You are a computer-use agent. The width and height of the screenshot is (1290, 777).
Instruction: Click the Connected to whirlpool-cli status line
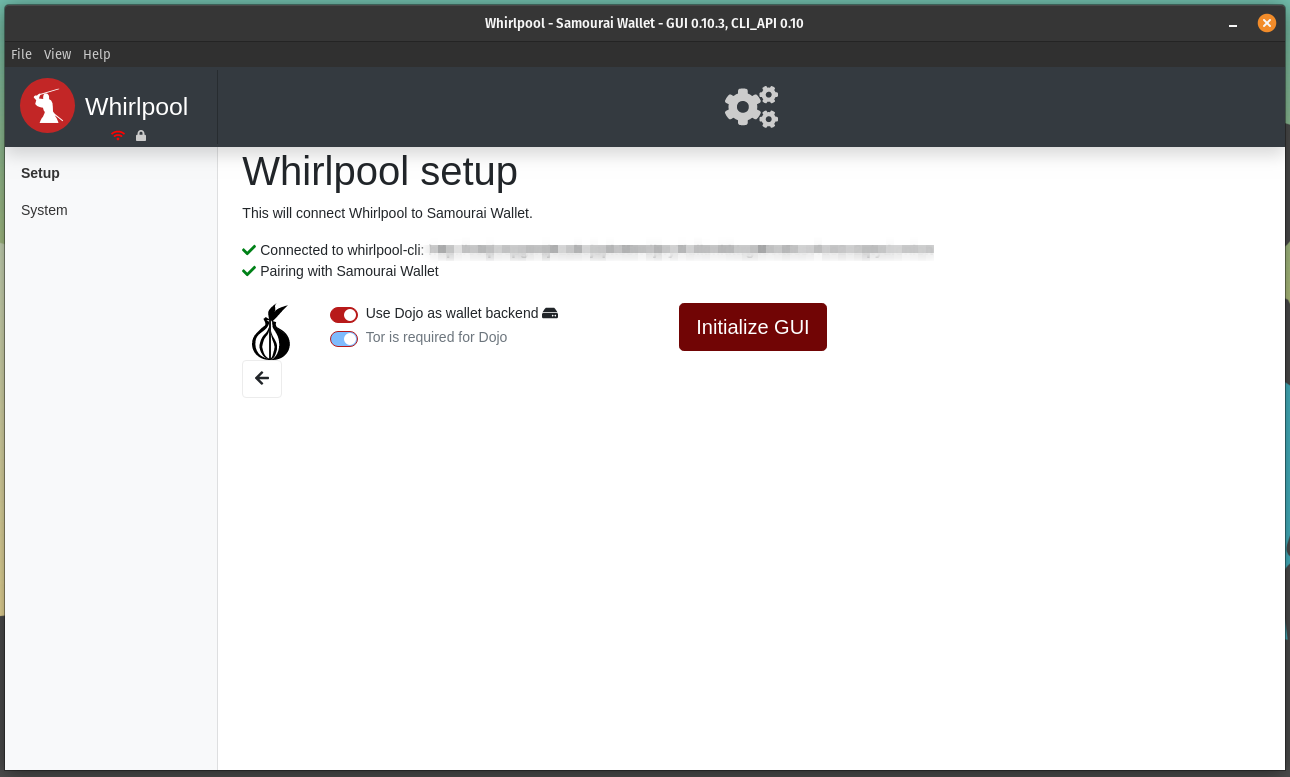click(x=588, y=250)
